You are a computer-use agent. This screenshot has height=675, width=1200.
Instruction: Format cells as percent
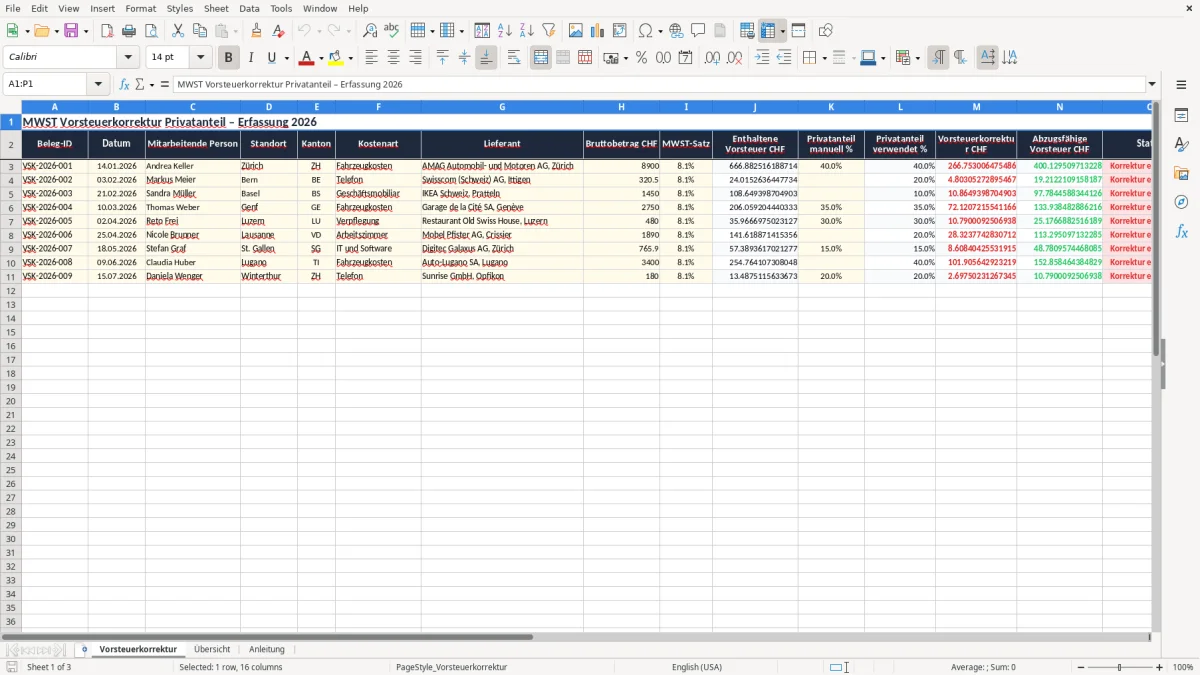pos(642,58)
